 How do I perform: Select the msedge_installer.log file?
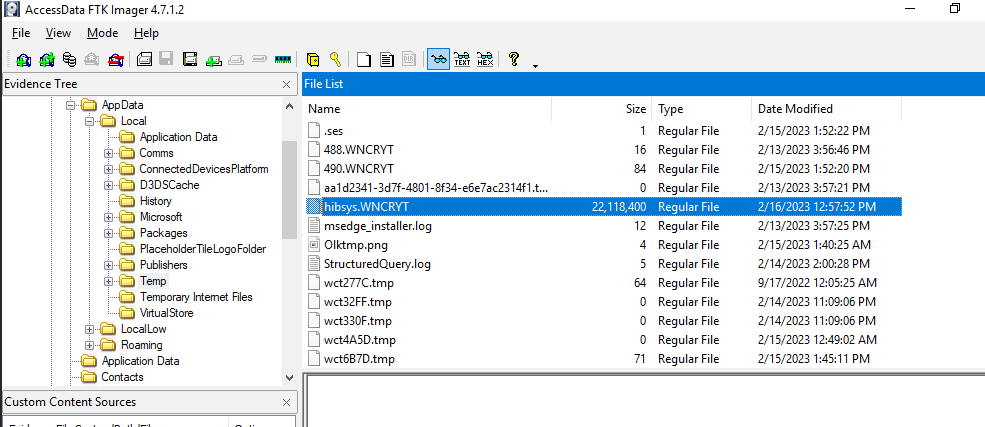(x=377, y=226)
